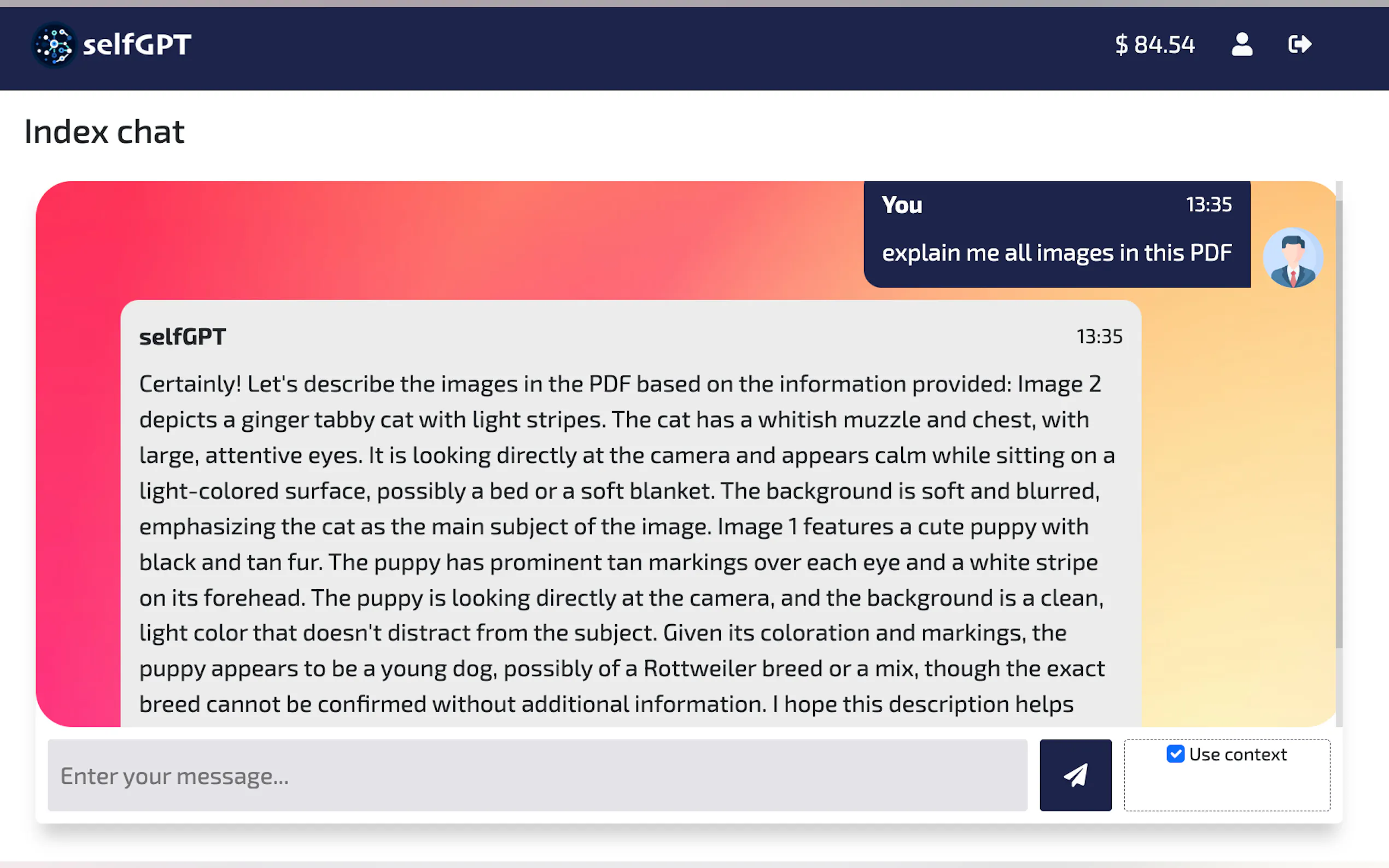The image size is (1389, 868).
Task: Toggle the Use context checkbox
Action: click(x=1175, y=754)
